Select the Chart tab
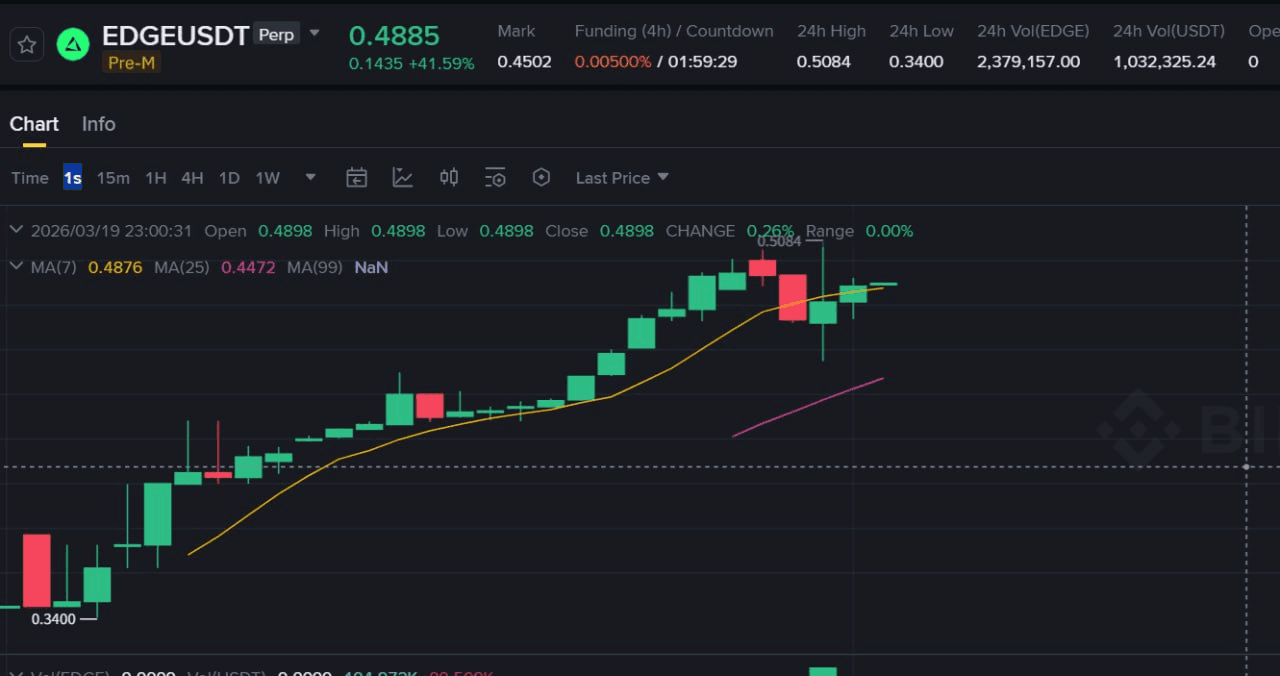The image size is (1280, 676). point(34,124)
